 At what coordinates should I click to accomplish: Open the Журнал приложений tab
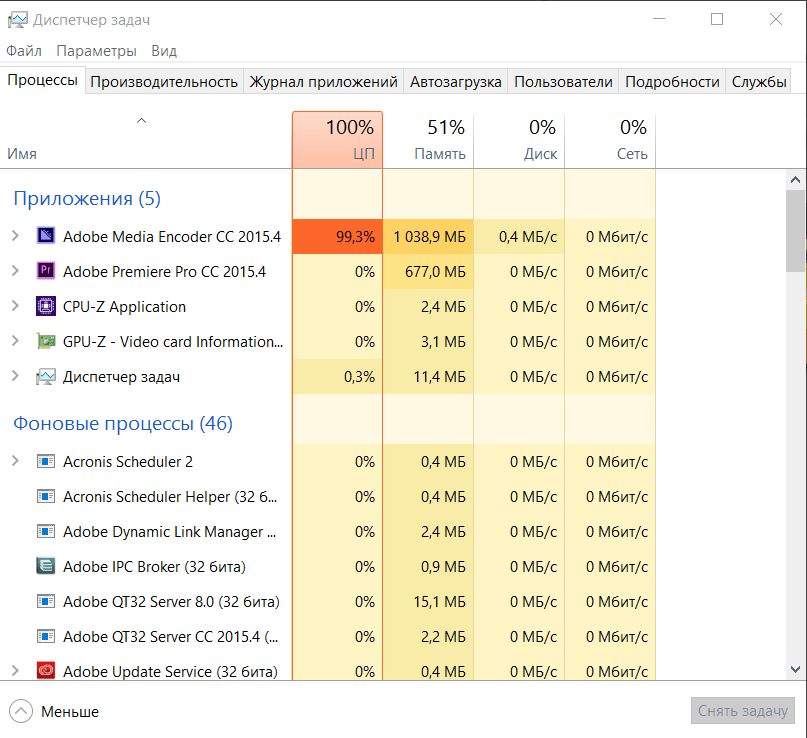tap(323, 82)
